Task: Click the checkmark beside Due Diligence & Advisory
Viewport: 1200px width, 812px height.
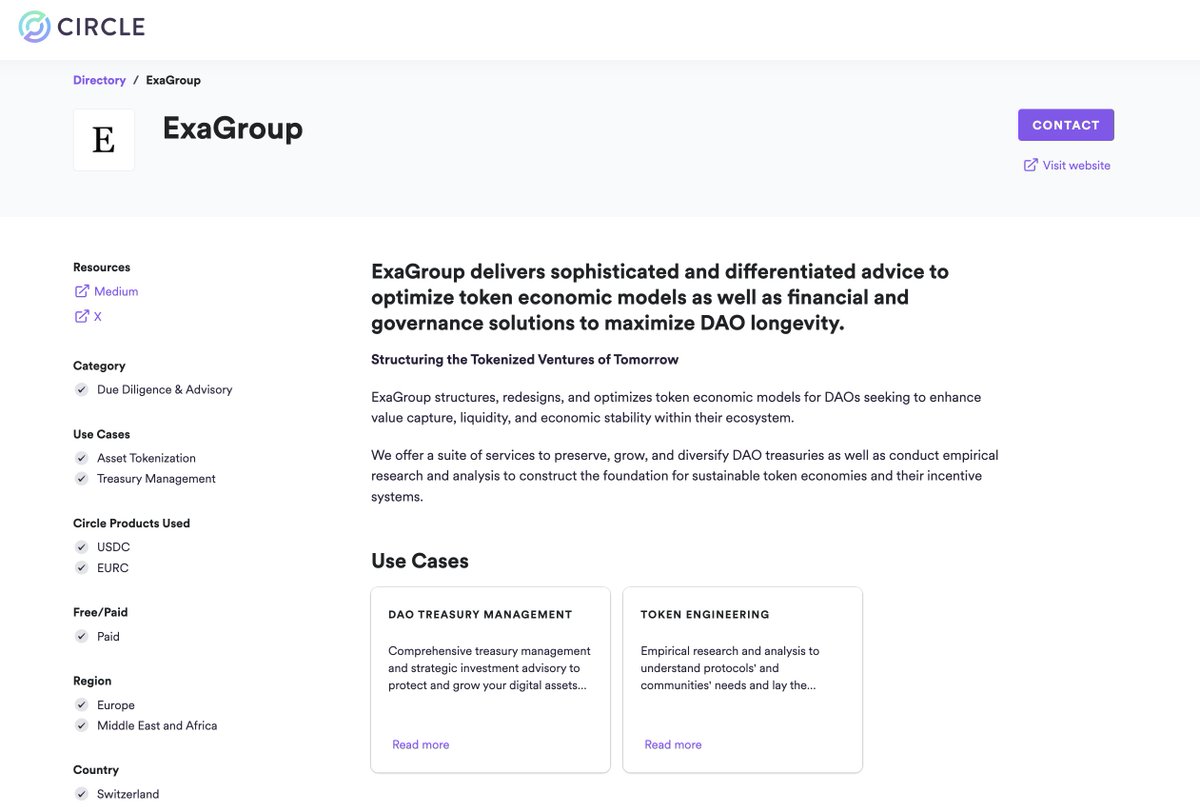Action: click(81, 390)
